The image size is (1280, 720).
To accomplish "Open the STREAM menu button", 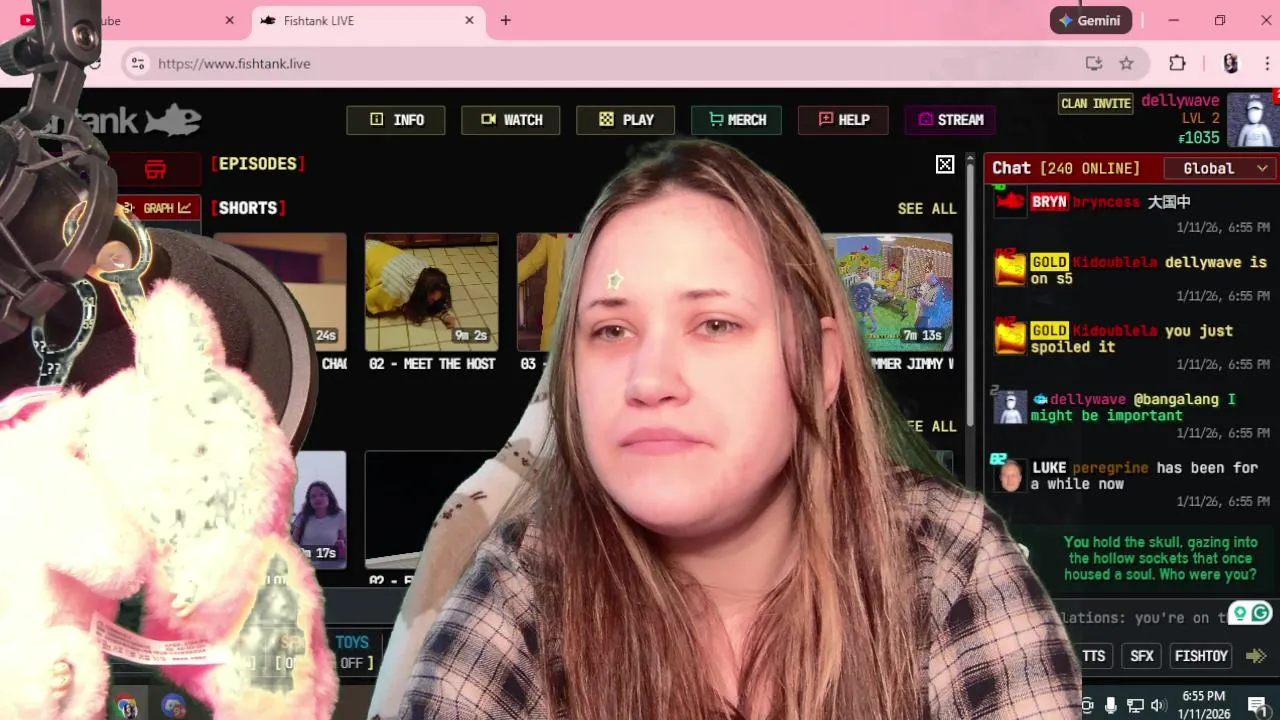I will pos(950,120).
